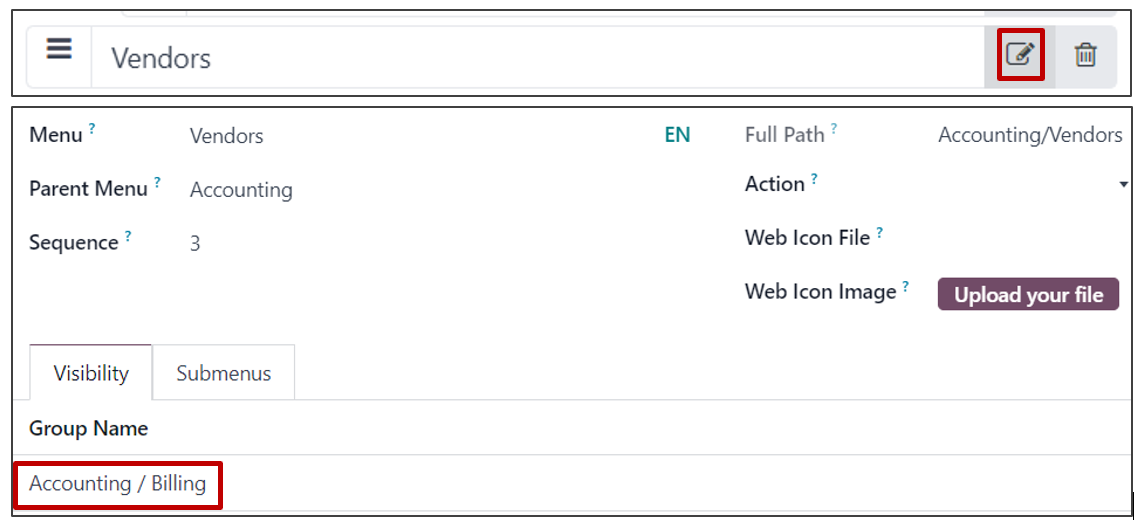This screenshot has width=1140, height=525.
Task: Show help tooltip next to Full Path
Action: [x=834, y=127]
